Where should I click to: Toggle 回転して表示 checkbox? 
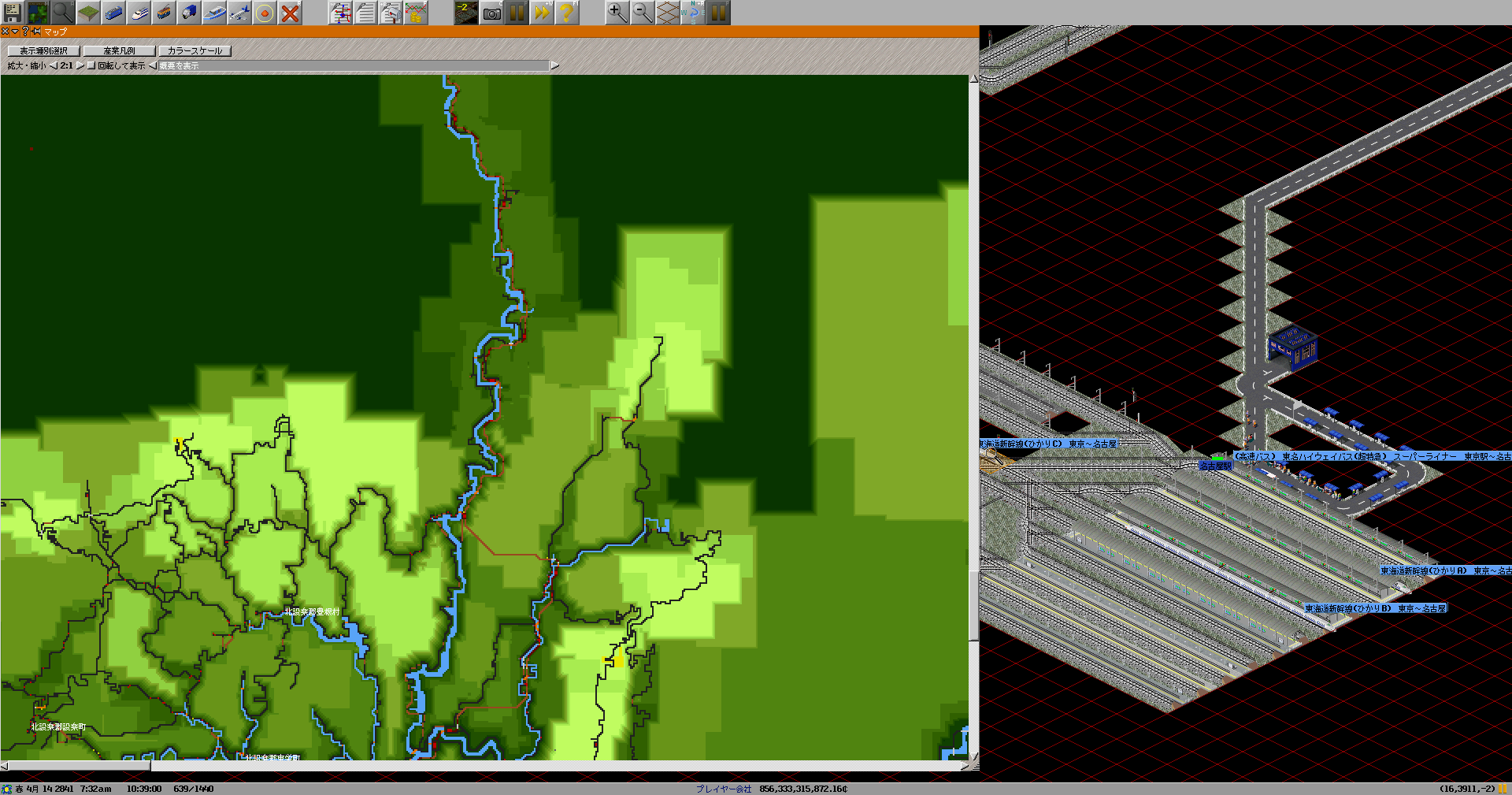click(x=91, y=65)
